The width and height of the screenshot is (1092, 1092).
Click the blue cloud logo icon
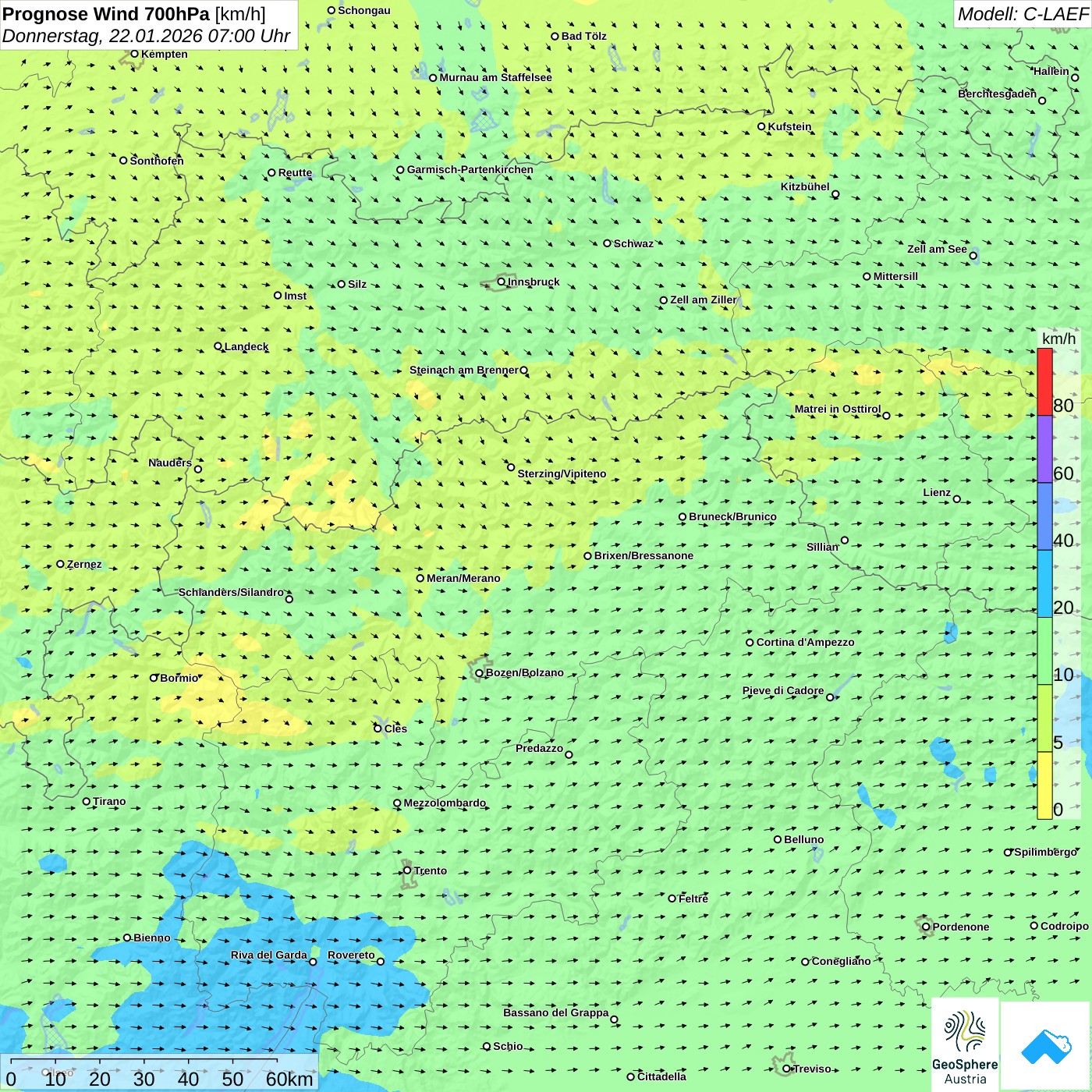(1046, 1046)
